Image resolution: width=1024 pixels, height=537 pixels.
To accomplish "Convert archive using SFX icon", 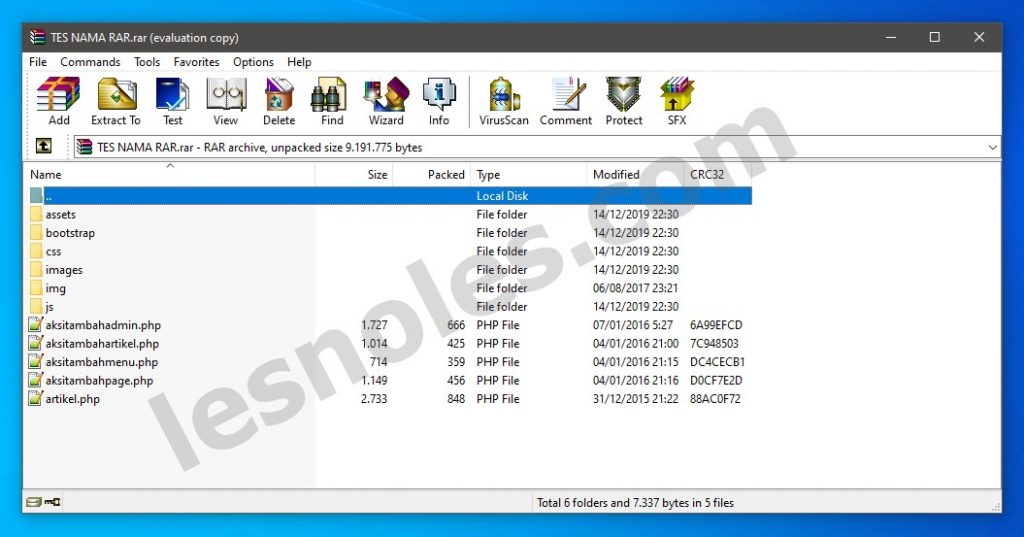I will coord(677,101).
